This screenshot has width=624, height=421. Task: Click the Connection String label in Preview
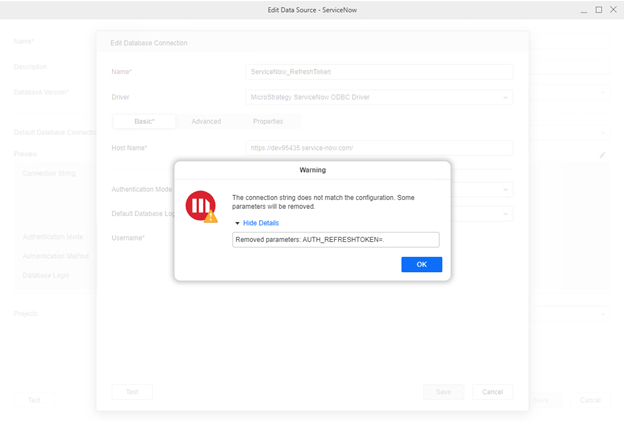[x=49, y=173]
